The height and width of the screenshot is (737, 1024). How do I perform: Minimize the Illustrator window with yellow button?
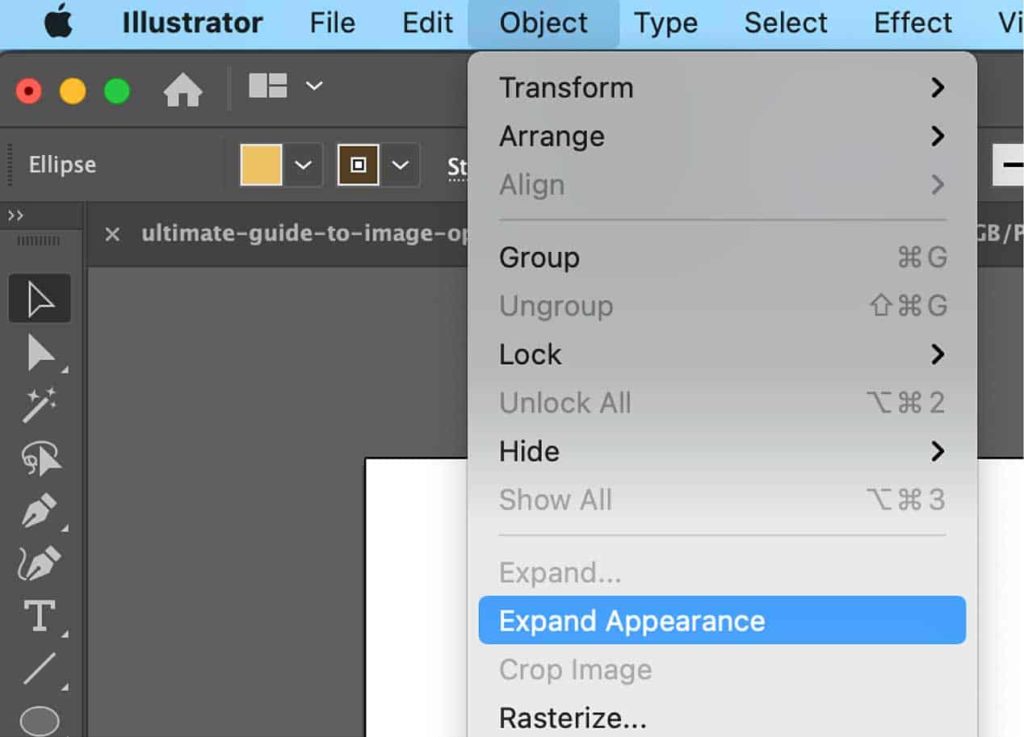[x=72, y=90]
